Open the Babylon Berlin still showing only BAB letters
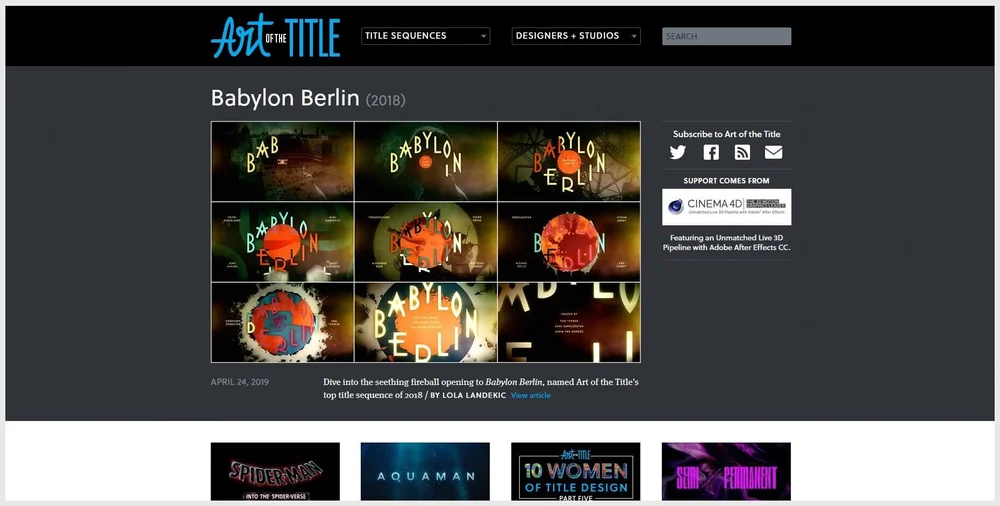The width and height of the screenshot is (1000, 506). coord(283,161)
